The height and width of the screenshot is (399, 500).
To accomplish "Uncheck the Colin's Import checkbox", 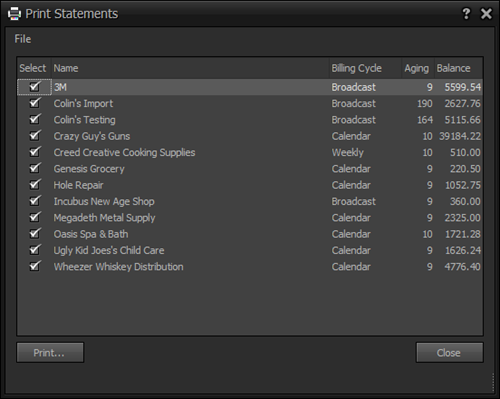I will pyautogui.click(x=34, y=103).
